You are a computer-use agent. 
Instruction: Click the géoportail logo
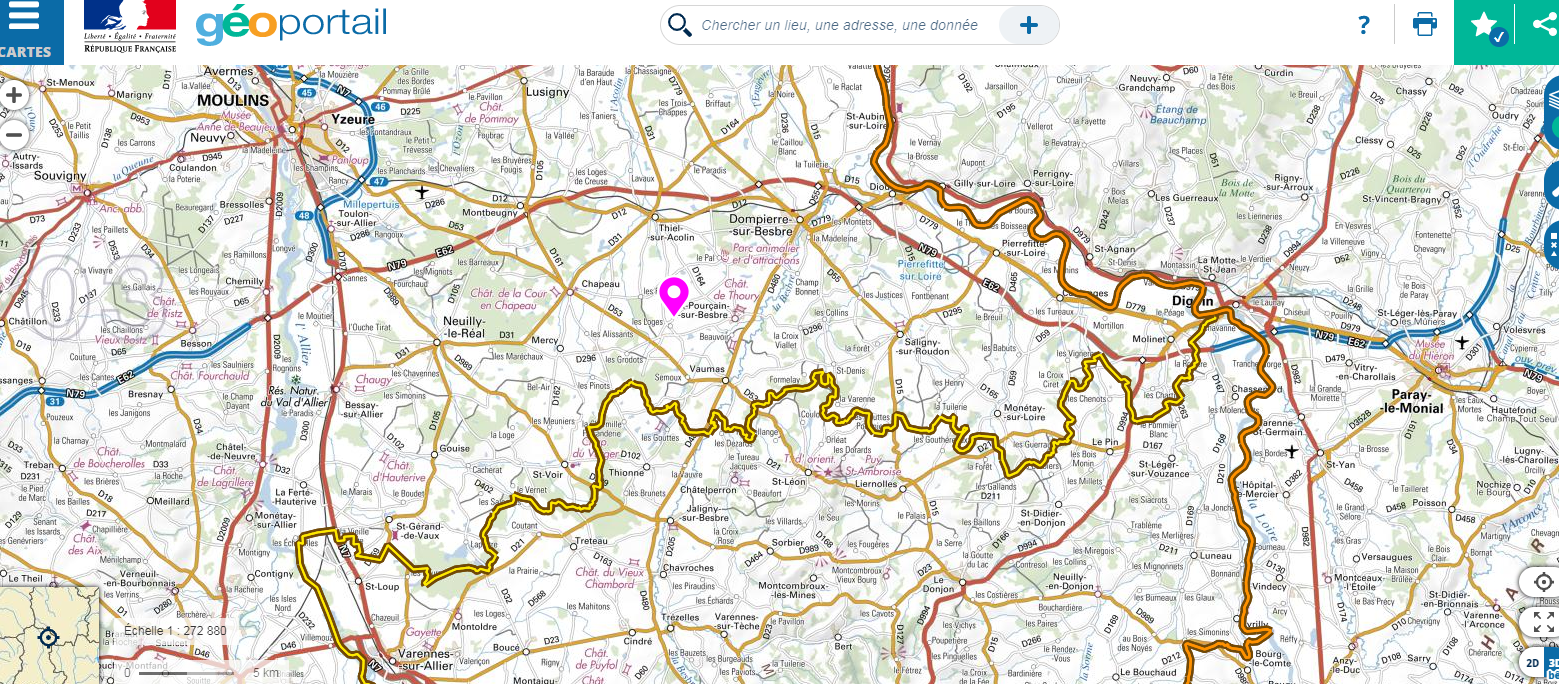point(291,25)
